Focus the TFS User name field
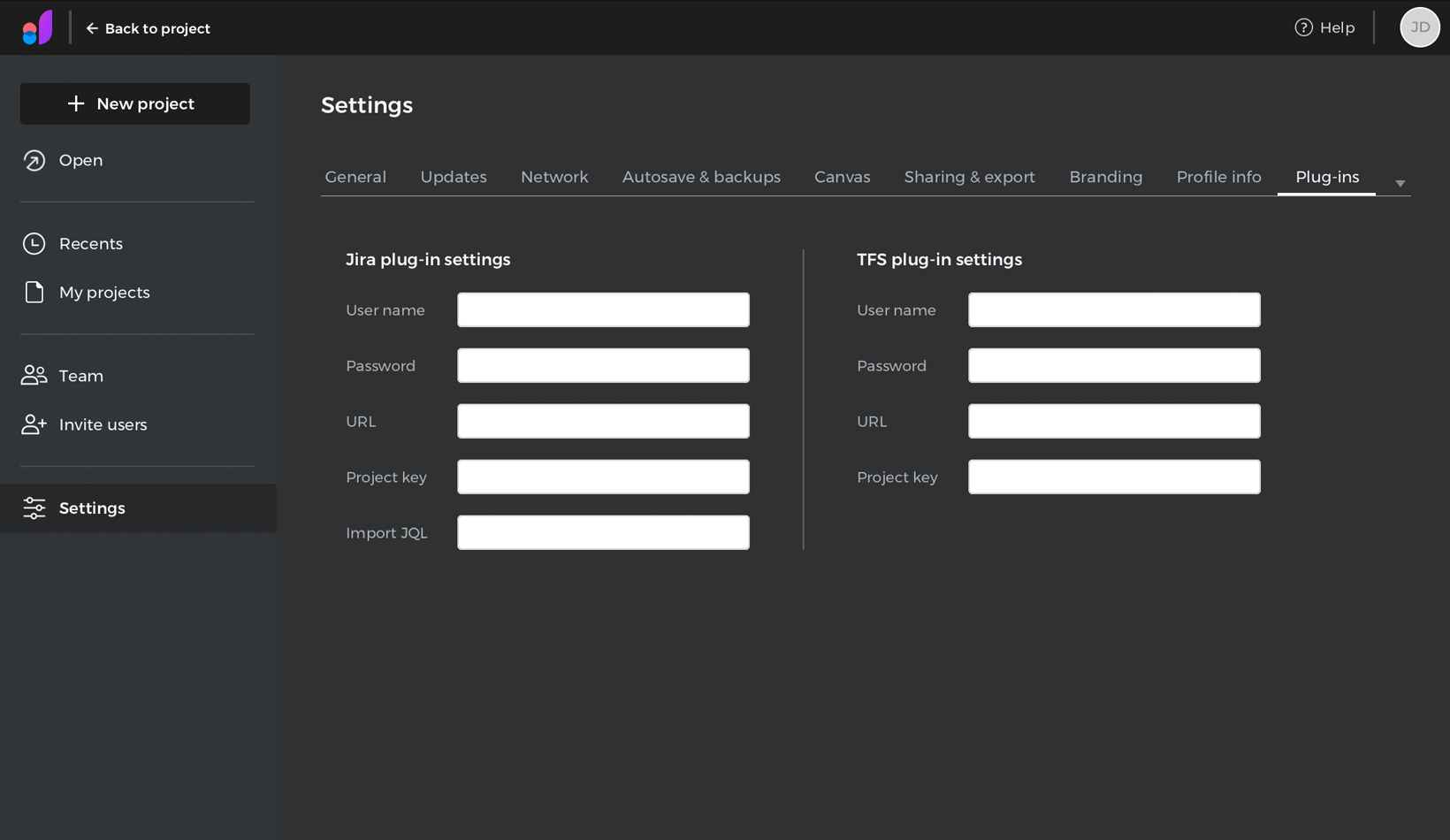The height and width of the screenshot is (840, 1450). coord(1114,309)
